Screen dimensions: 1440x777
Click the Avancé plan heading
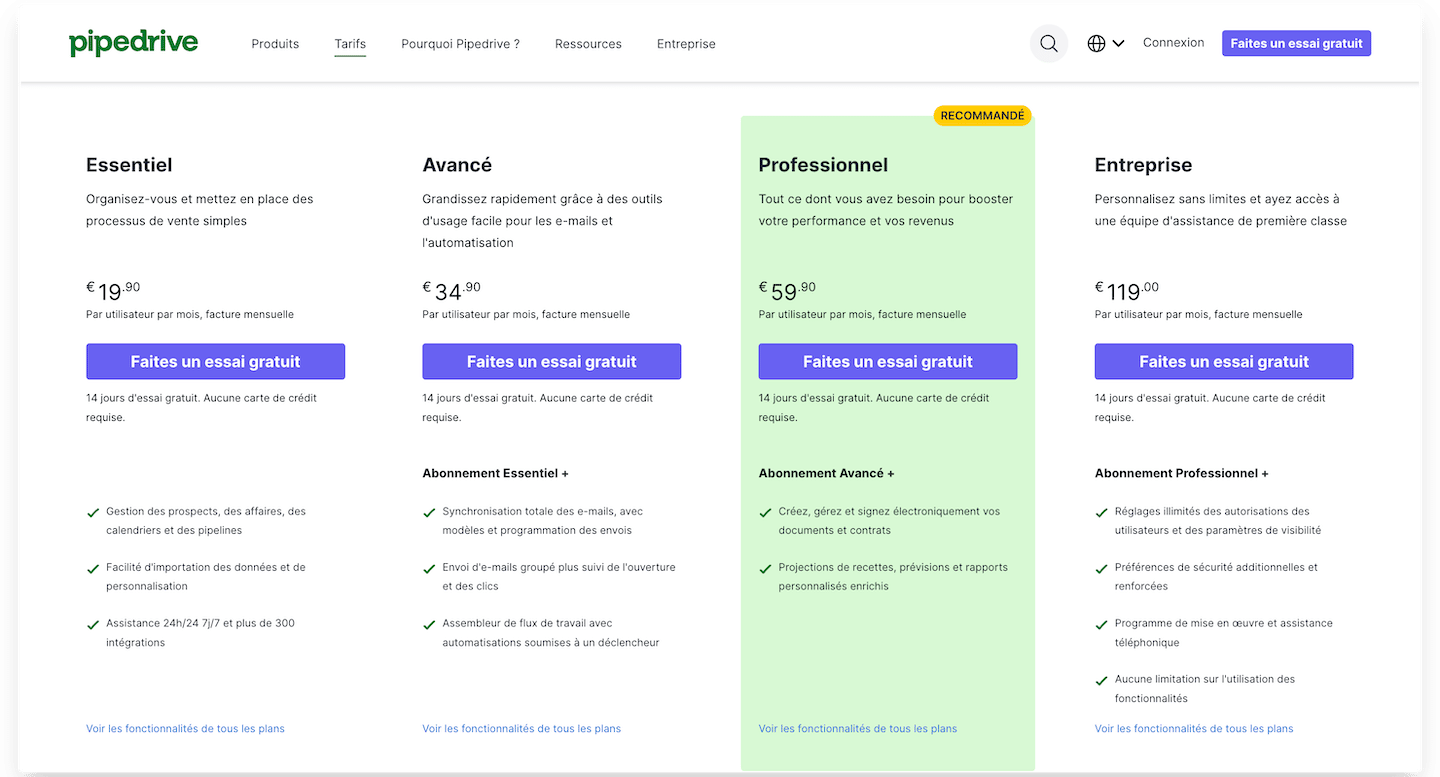457,165
